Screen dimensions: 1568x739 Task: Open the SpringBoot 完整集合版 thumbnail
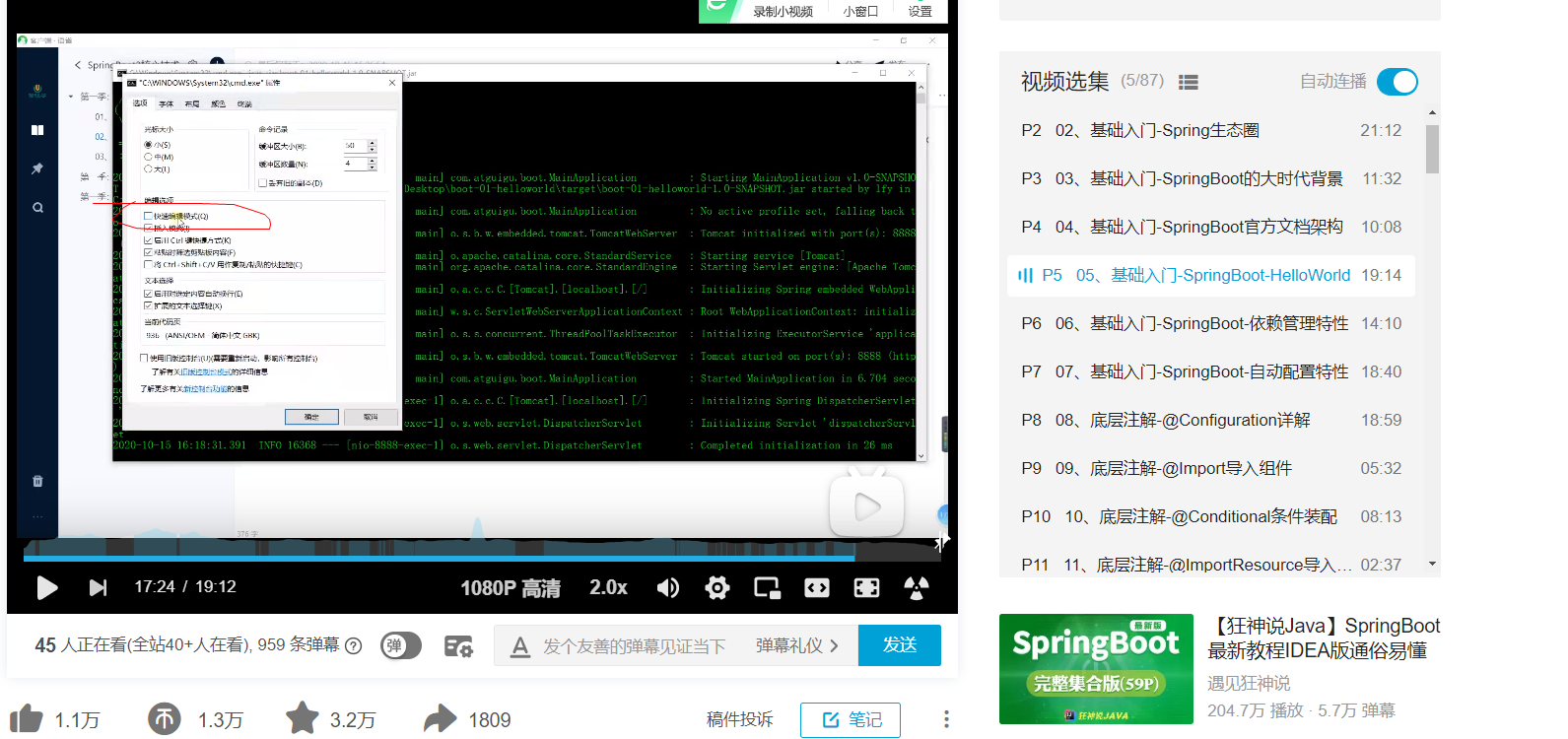point(1096,669)
